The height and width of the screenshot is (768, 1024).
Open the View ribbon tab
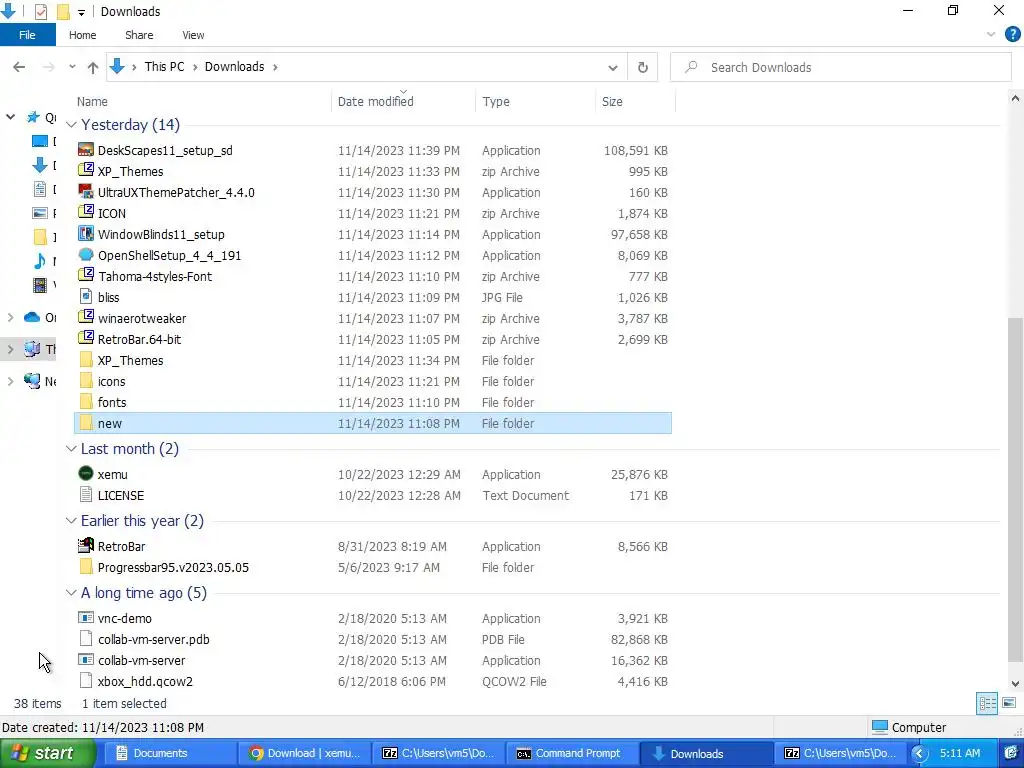pos(193,35)
